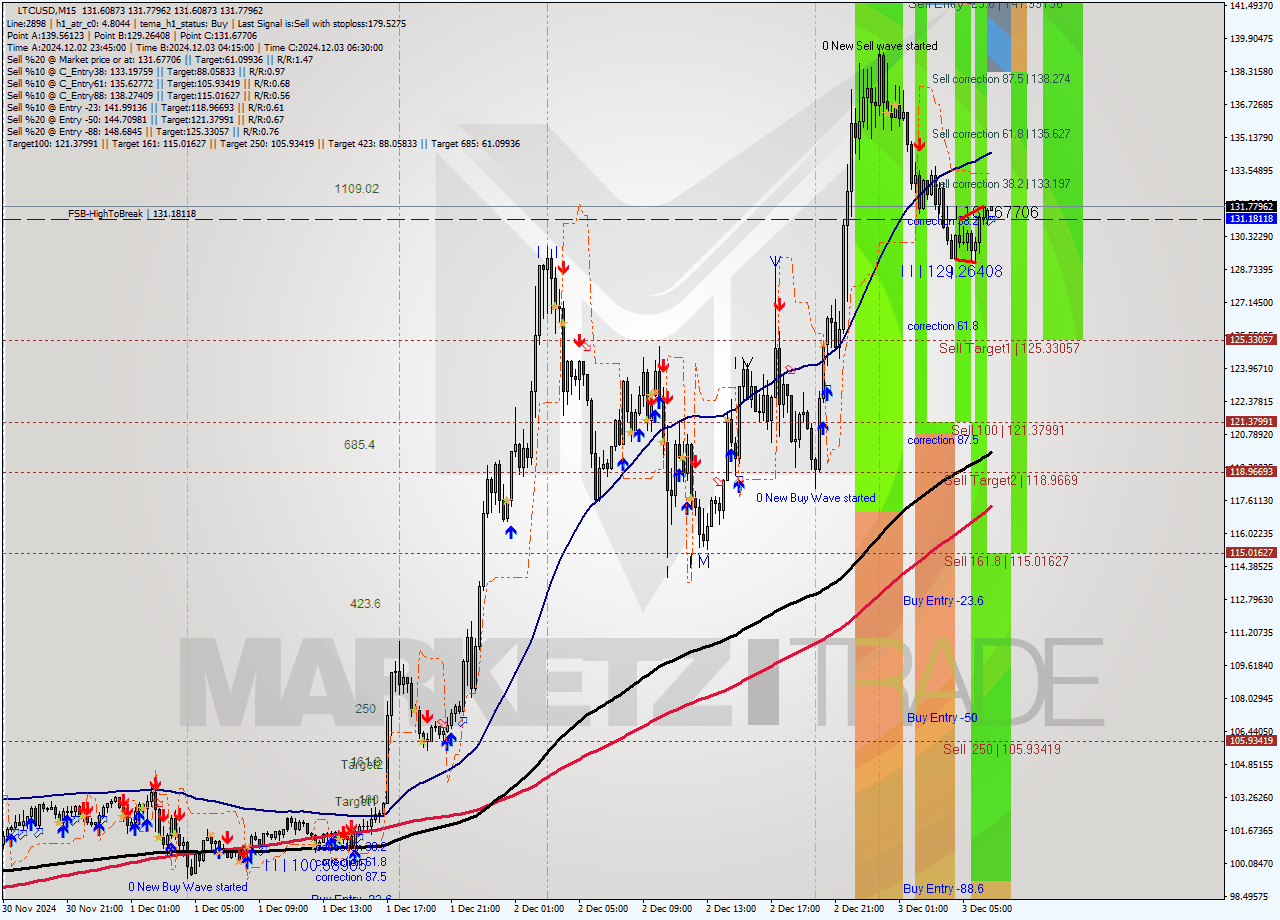Click the '2 Dec 01:00' time axis label
Viewport: 1280px width, 920px height.
539,909
